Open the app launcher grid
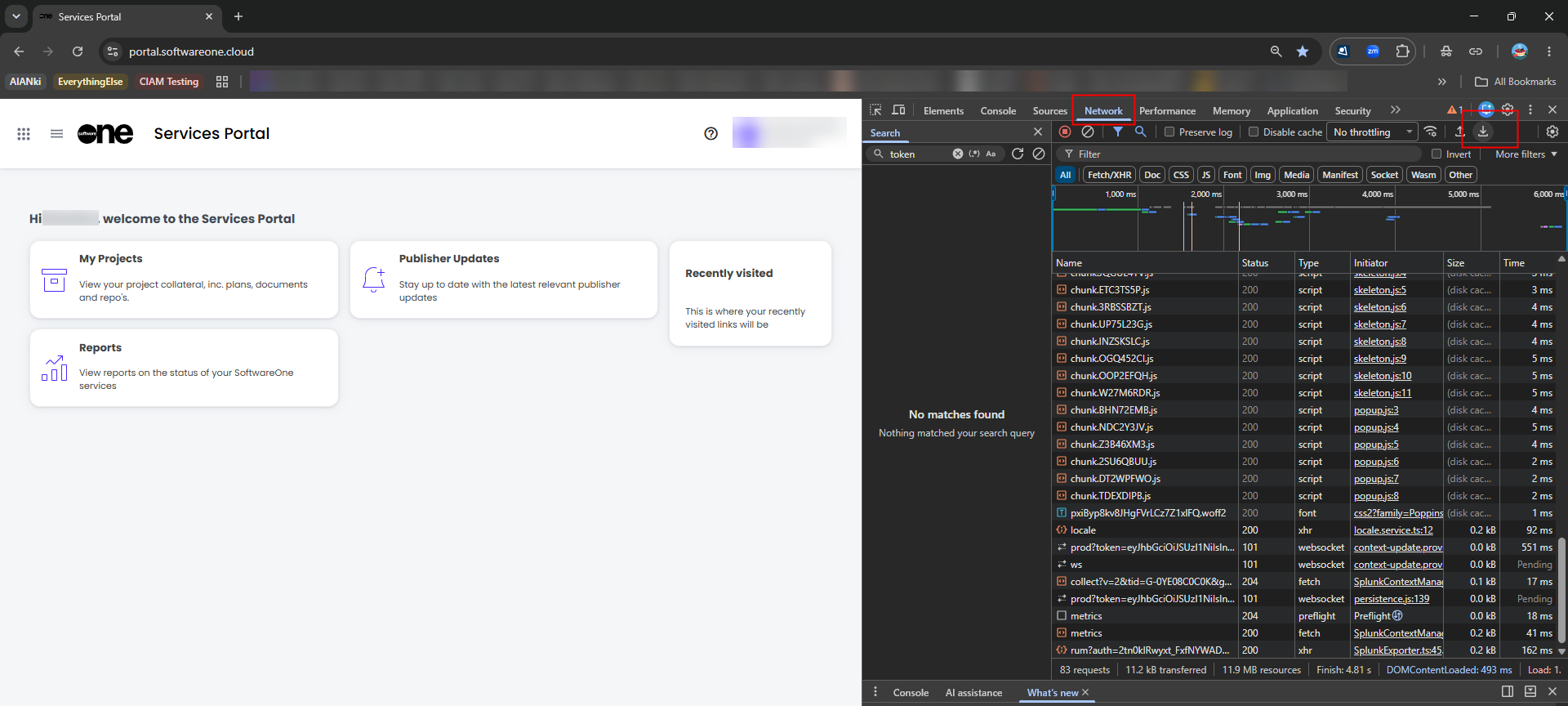 24,133
